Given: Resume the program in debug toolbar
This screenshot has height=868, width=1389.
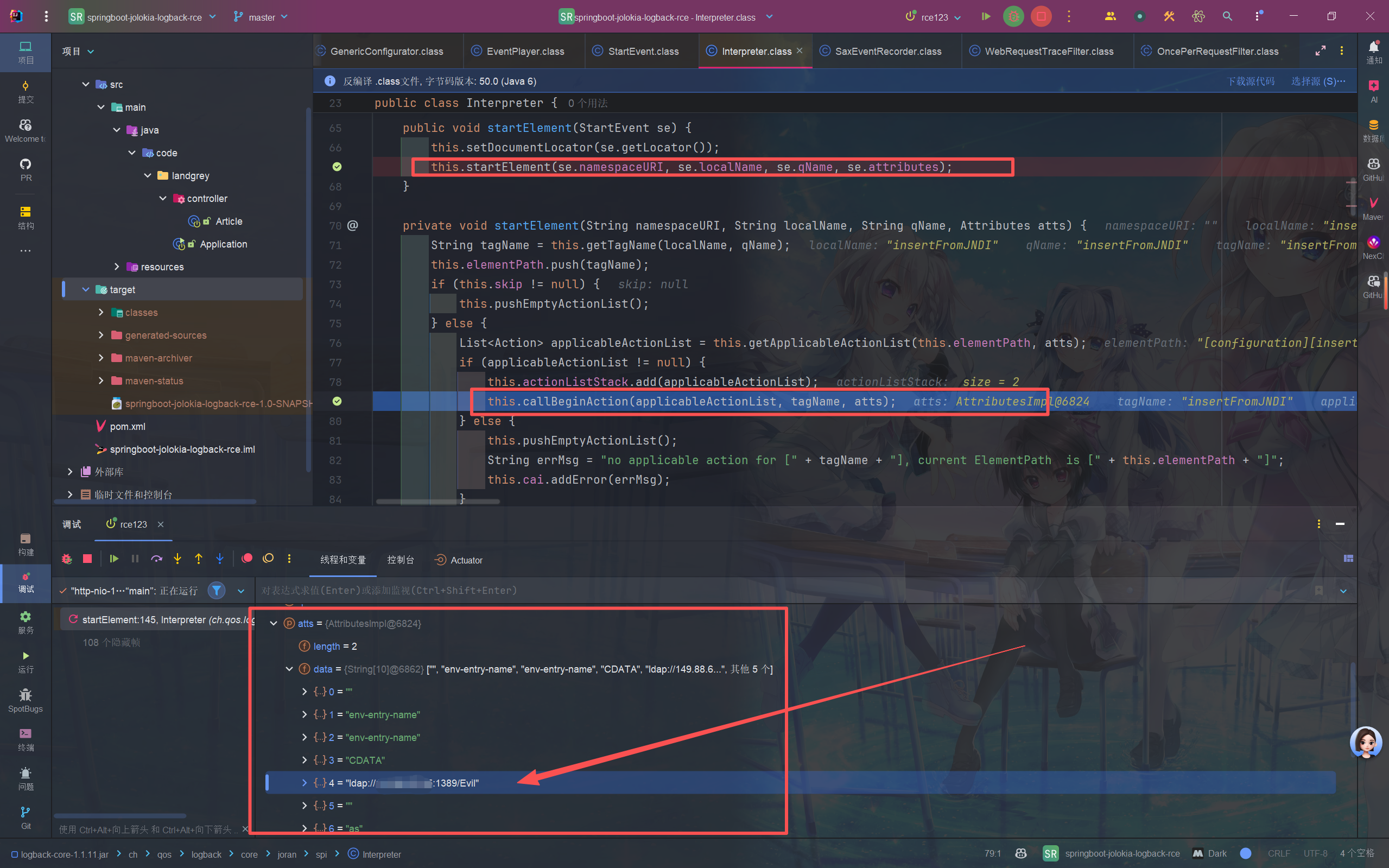Looking at the screenshot, I should [x=113, y=559].
